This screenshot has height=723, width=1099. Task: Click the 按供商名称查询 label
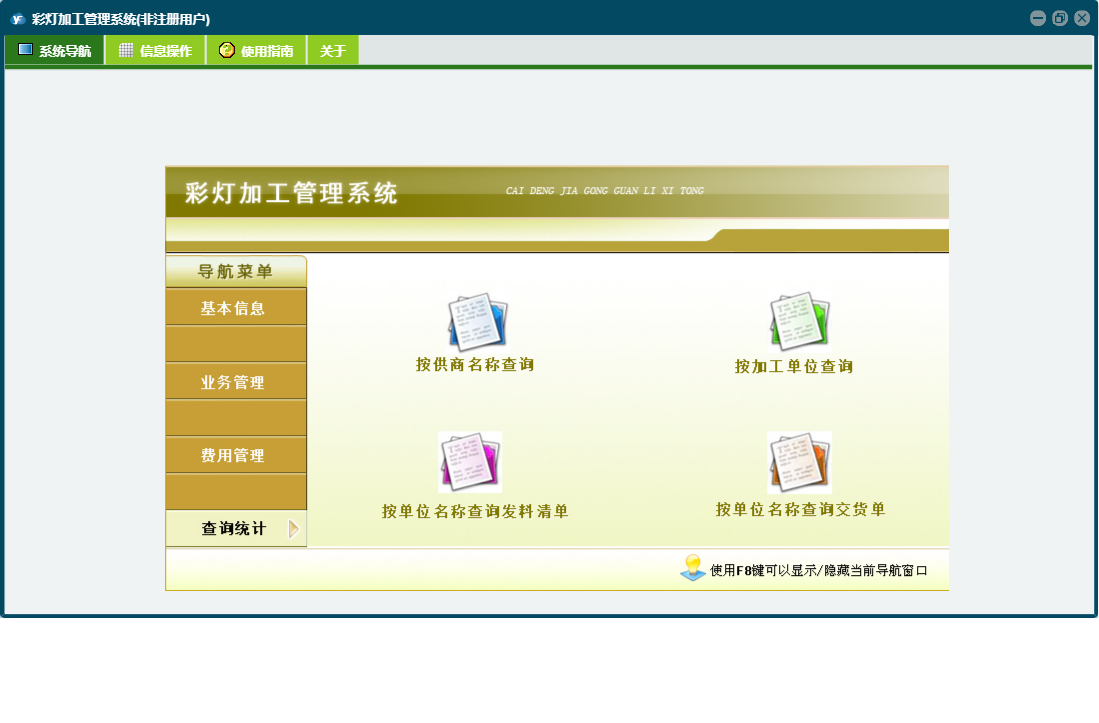click(x=475, y=364)
